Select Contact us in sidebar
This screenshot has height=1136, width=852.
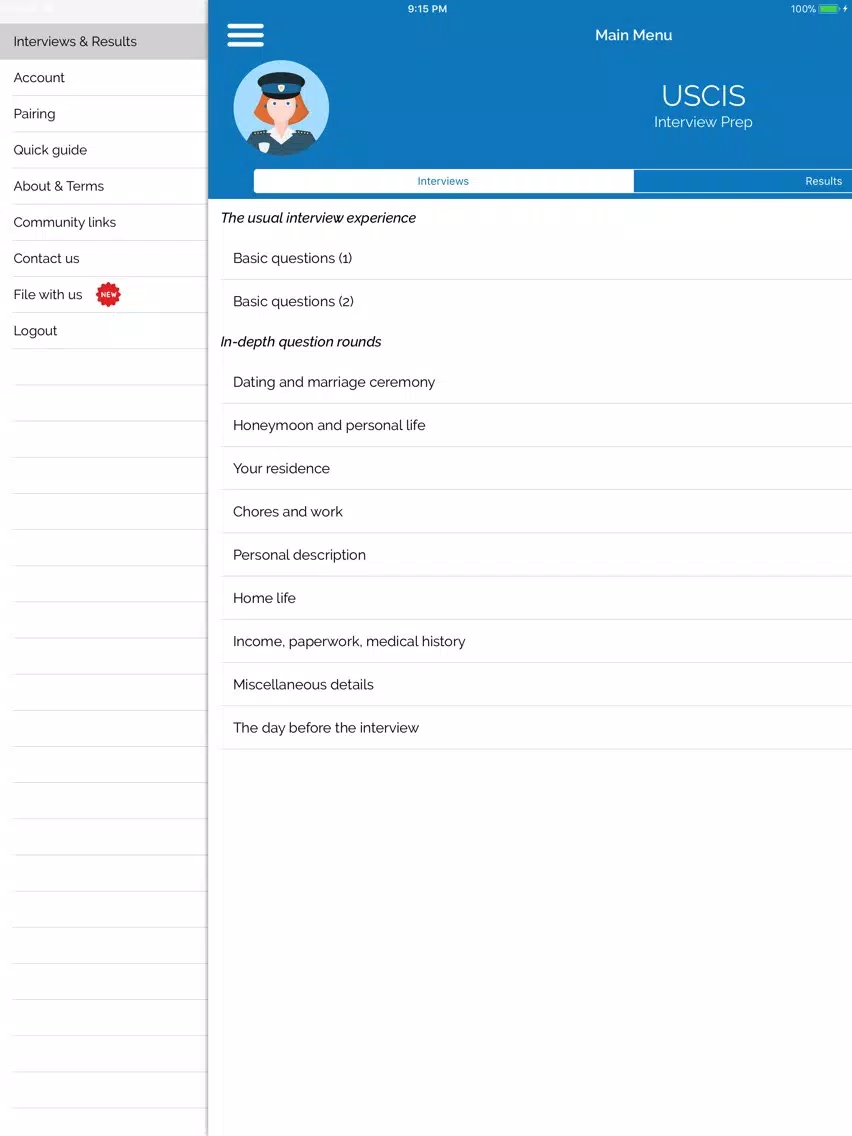coord(104,259)
